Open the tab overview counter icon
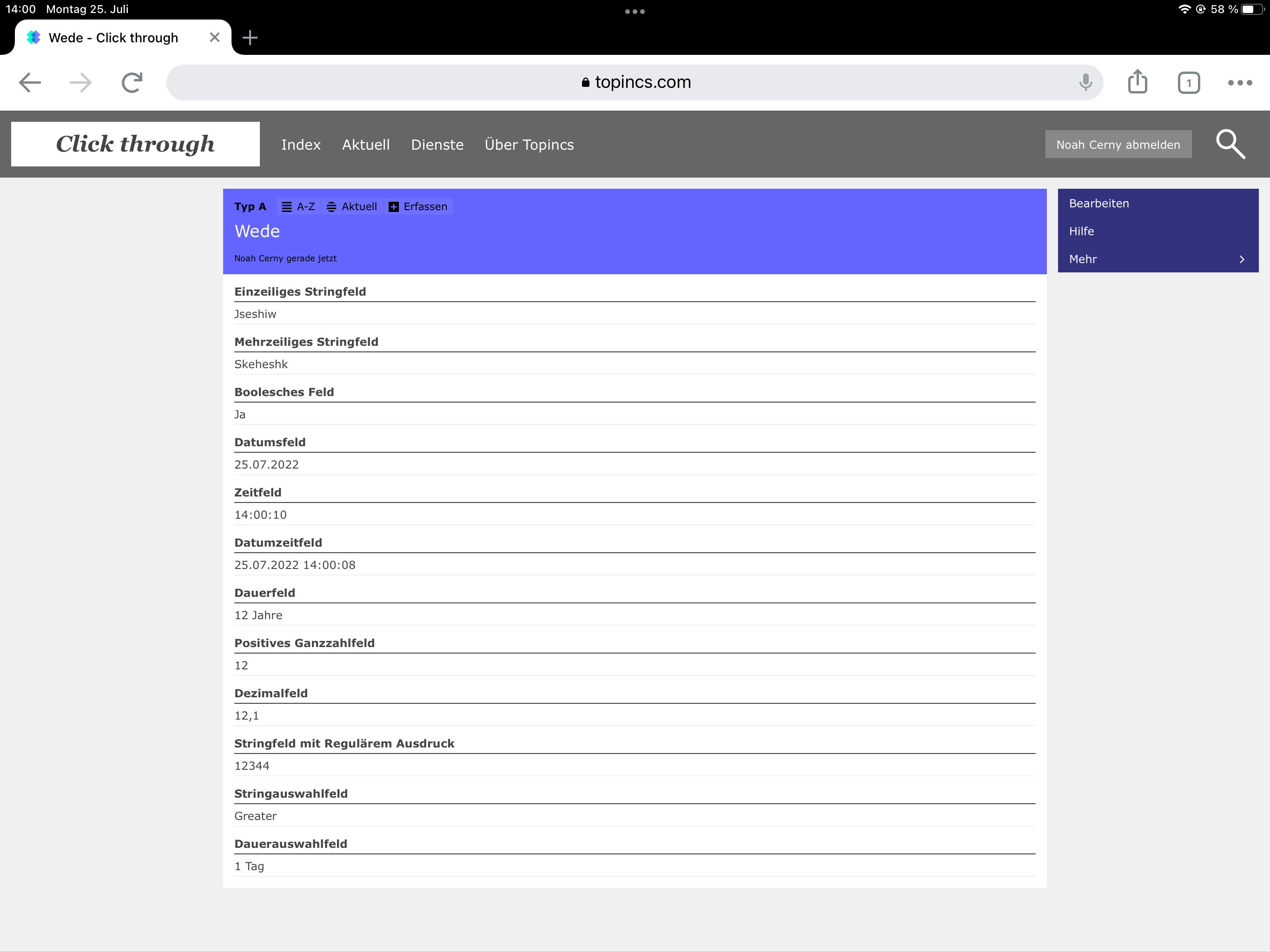 (x=1189, y=83)
